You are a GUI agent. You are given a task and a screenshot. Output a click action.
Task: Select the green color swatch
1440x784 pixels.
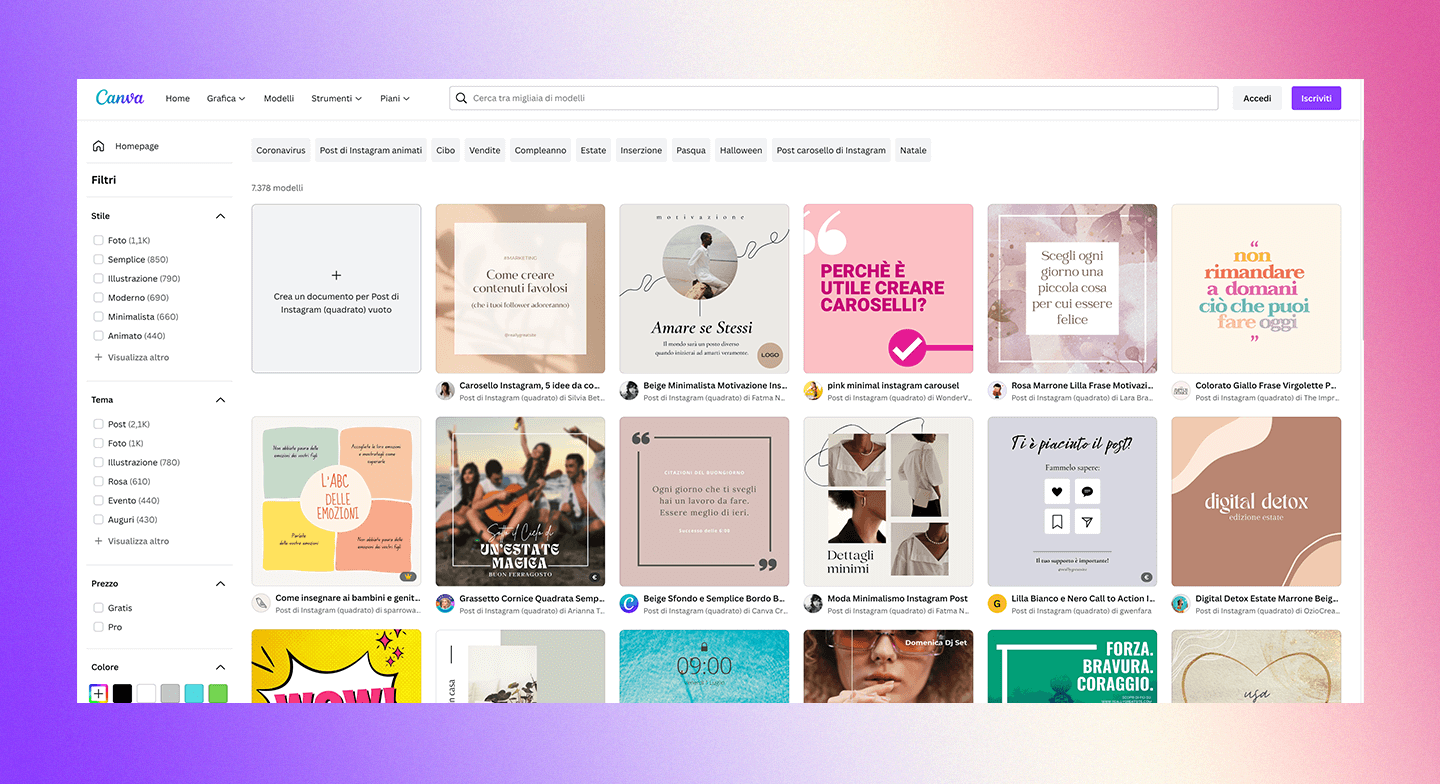point(218,693)
